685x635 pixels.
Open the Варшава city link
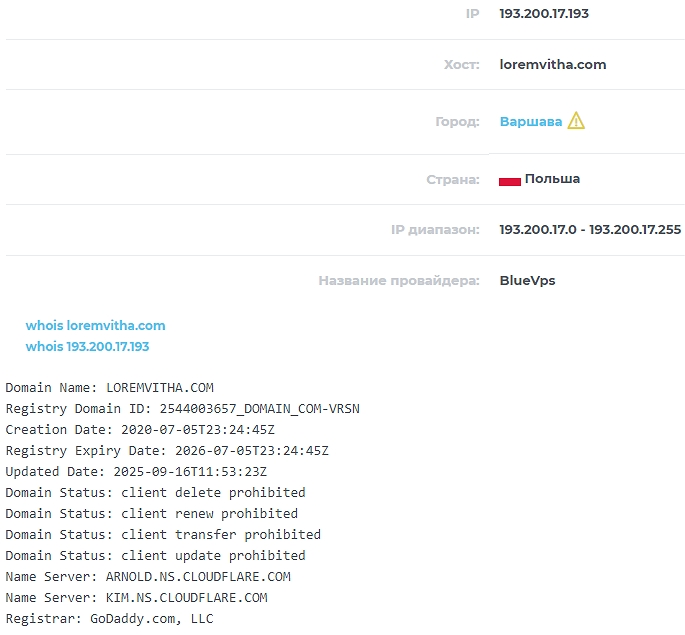tap(531, 121)
